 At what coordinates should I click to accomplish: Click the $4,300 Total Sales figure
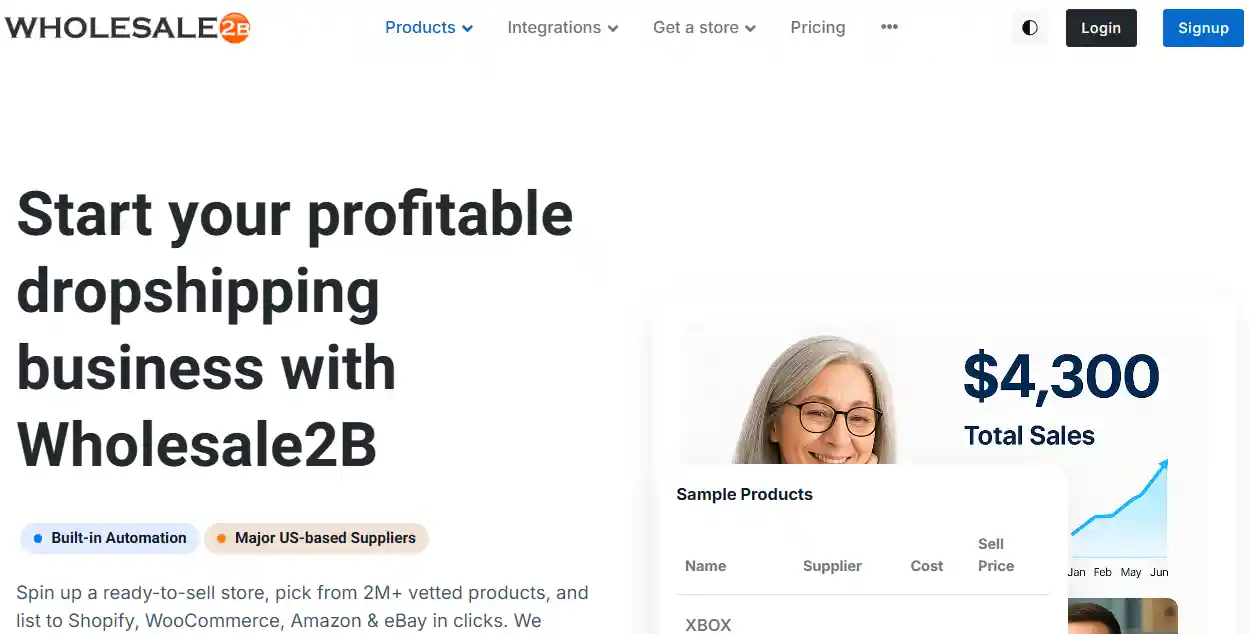coord(1062,377)
